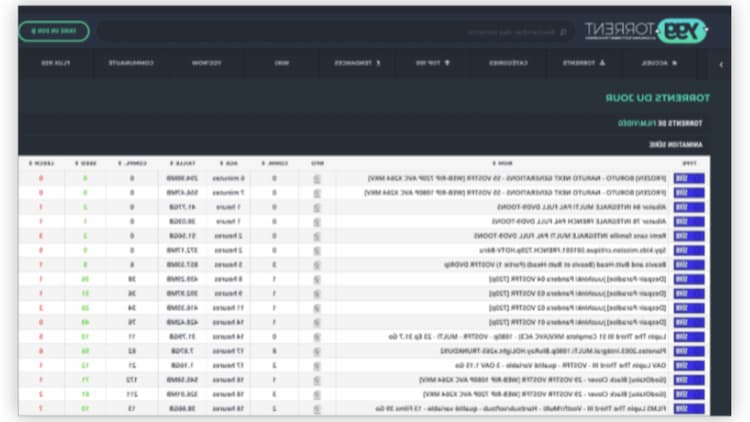Open NFO icon for Juushinki Pandora 01 row

[x=316, y=322]
